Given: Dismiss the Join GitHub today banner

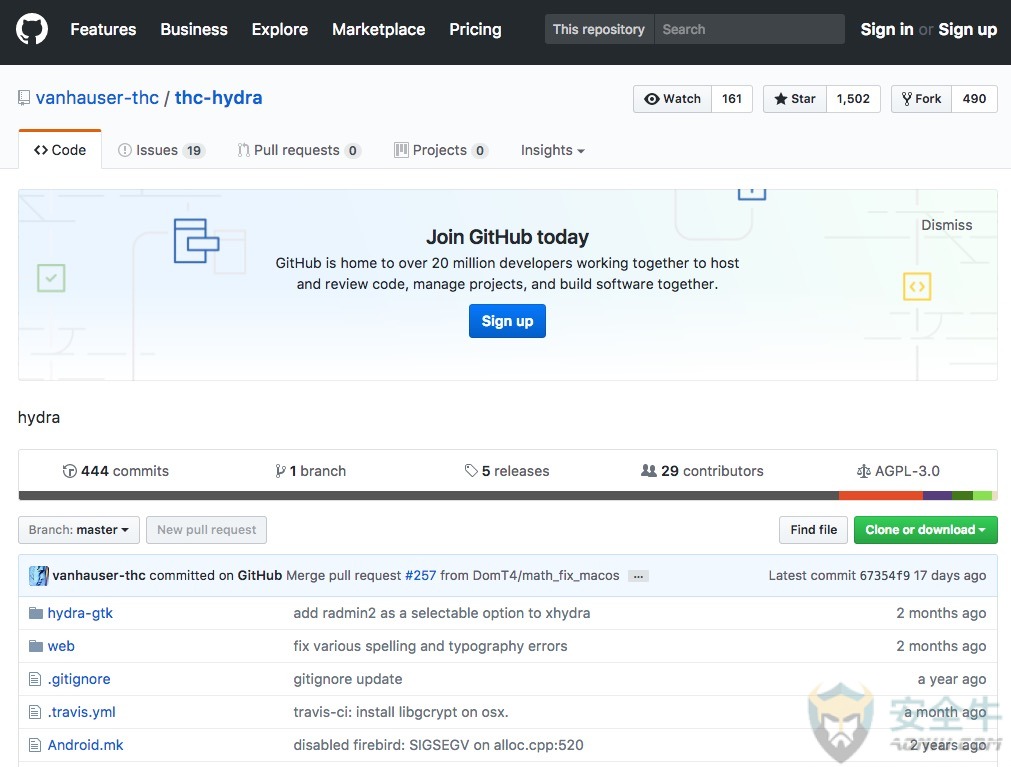Looking at the screenshot, I should pos(947,225).
